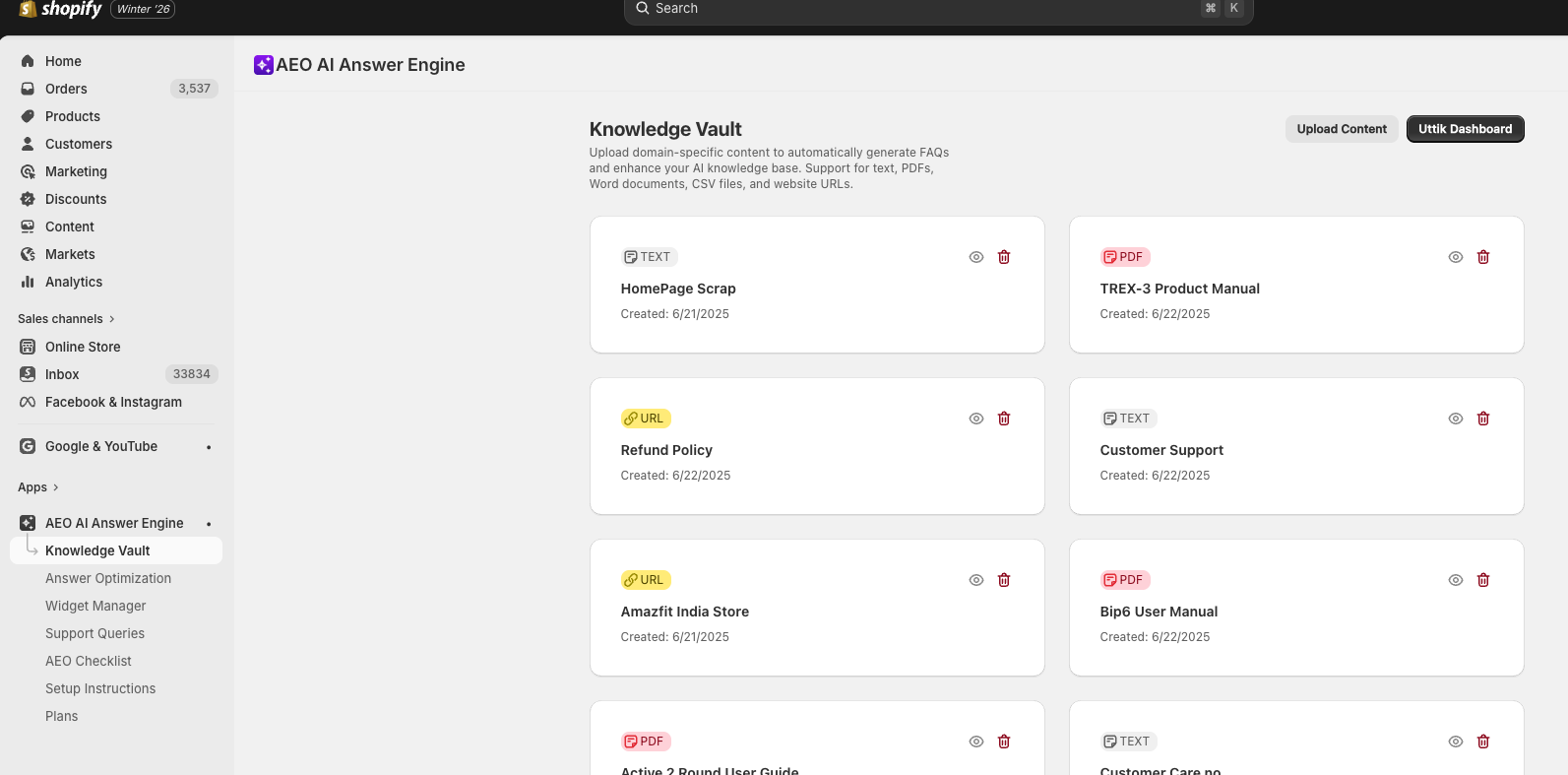1568x775 pixels.
Task: Click the Inbox count badge 33834
Action: coord(191,374)
